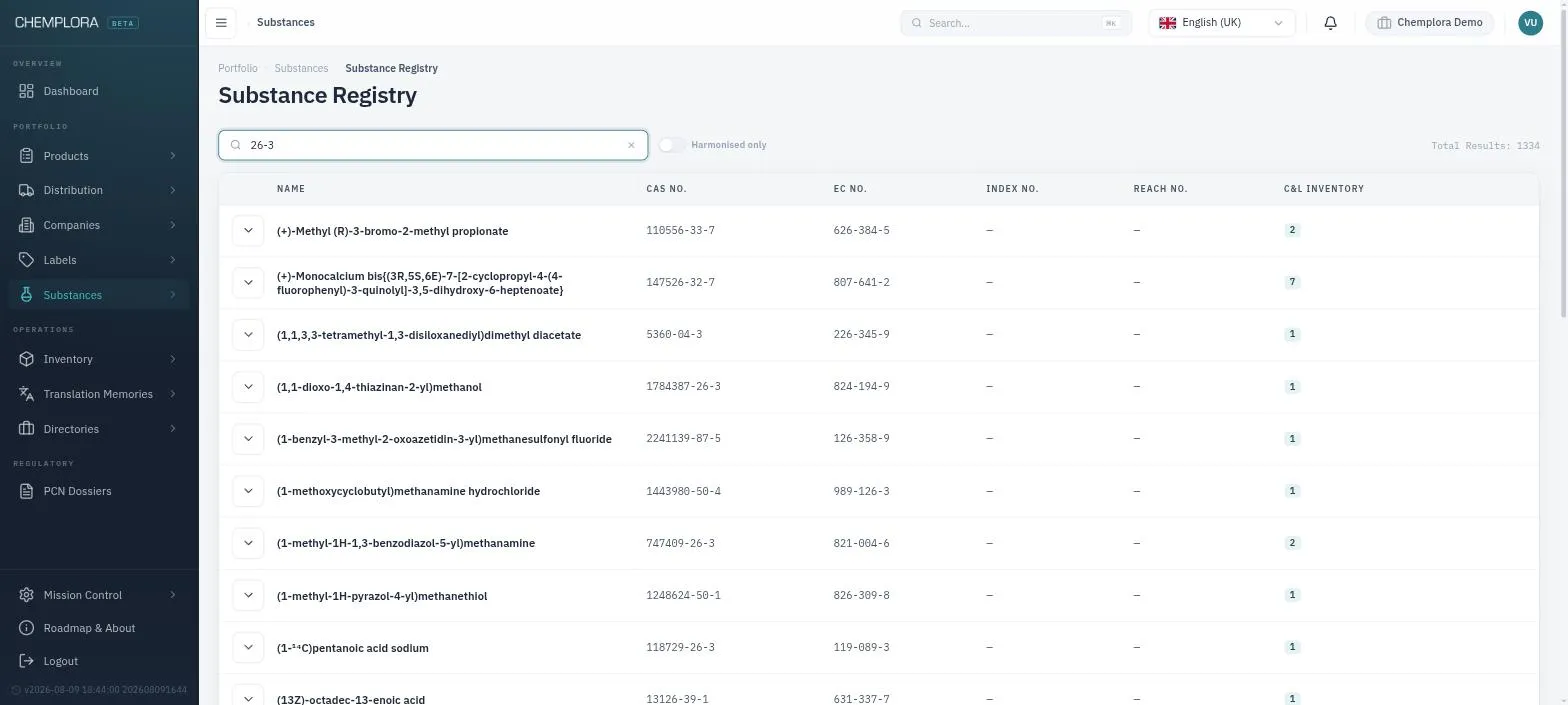
Task: Click the Substances header title in top bar
Action: [x=285, y=22]
